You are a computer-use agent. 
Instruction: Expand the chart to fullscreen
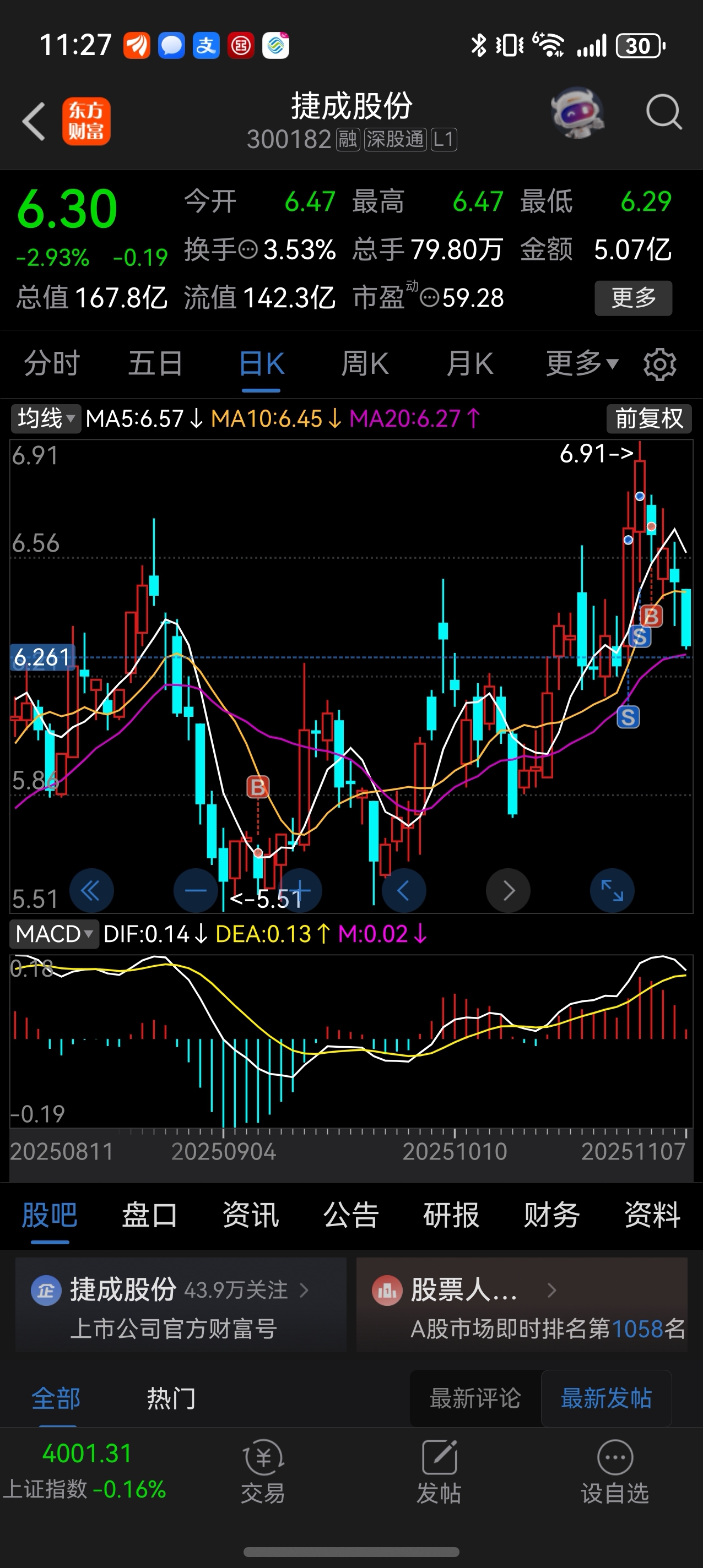pos(612,891)
